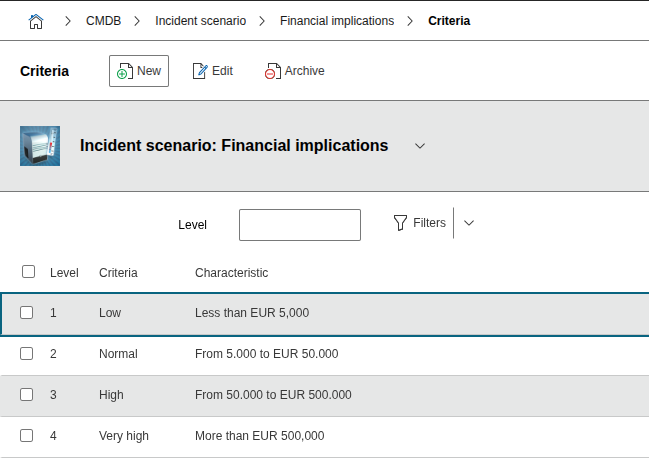Navigate to CMDB breadcrumb
Viewport: 649px width, 471px height.
104,21
